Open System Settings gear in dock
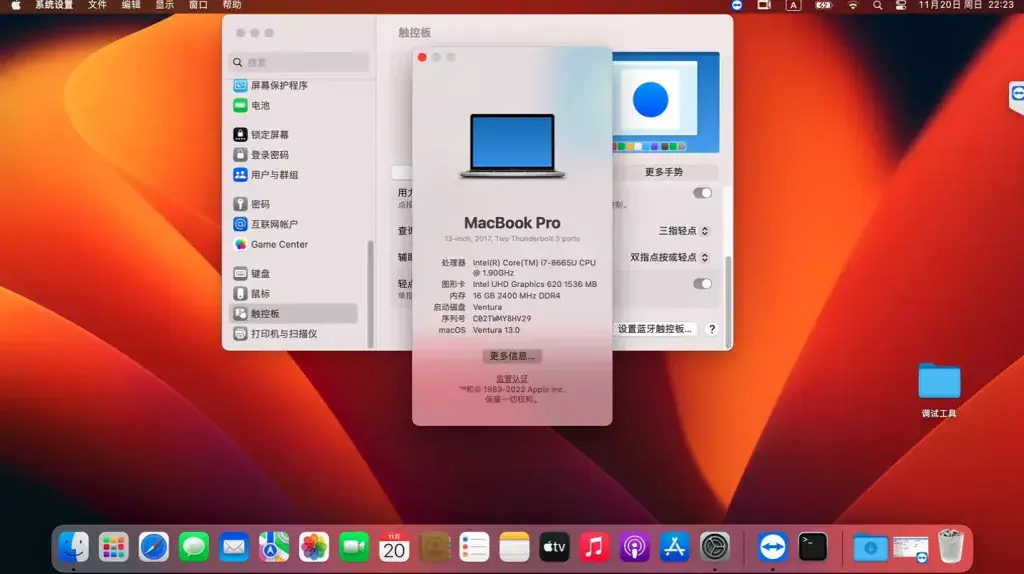Viewport: 1024px width, 574px height. point(714,547)
